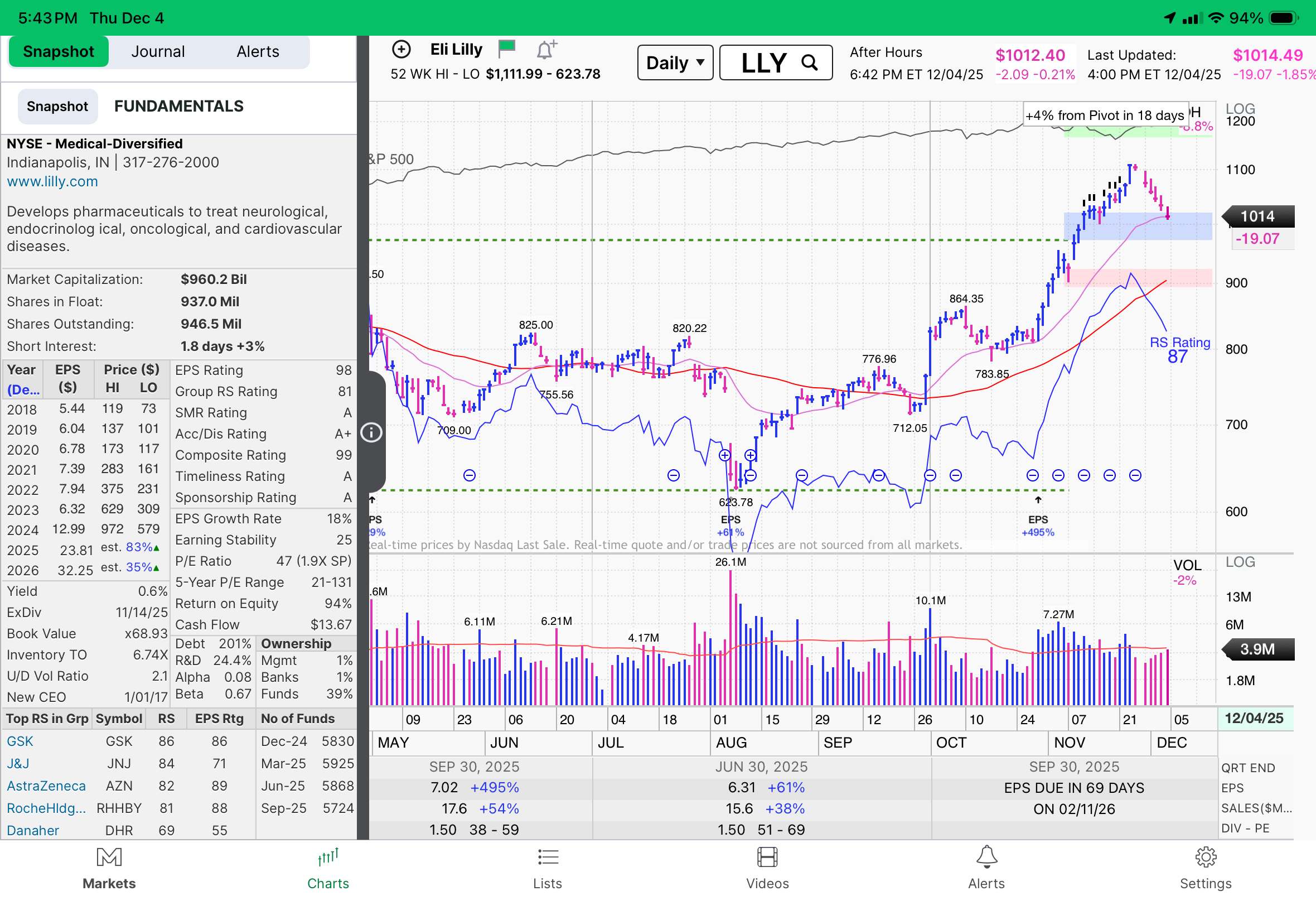Select the FUNDAMENTALS tab
The width and height of the screenshot is (1316, 915).
(x=179, y=106)
